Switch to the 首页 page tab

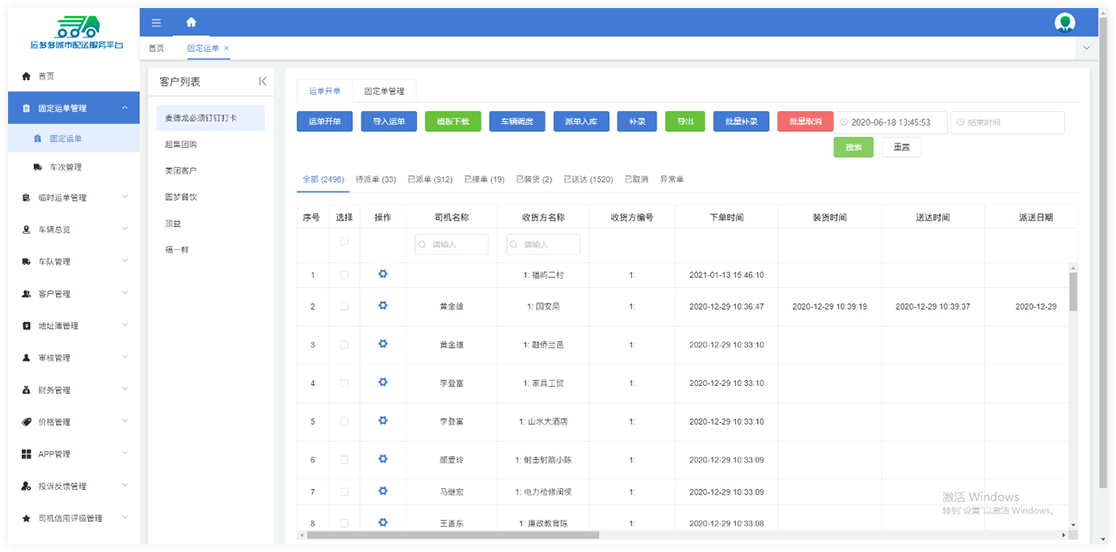click(x=156, y=48)
